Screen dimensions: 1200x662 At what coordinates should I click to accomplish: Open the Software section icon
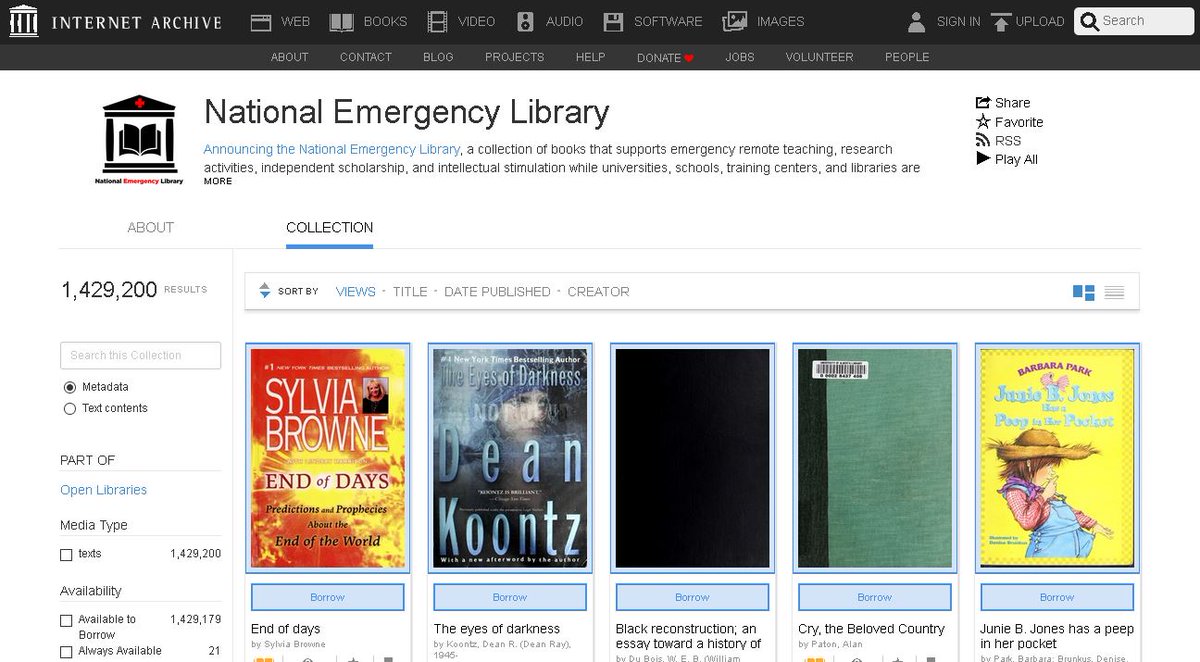point(615,21)
